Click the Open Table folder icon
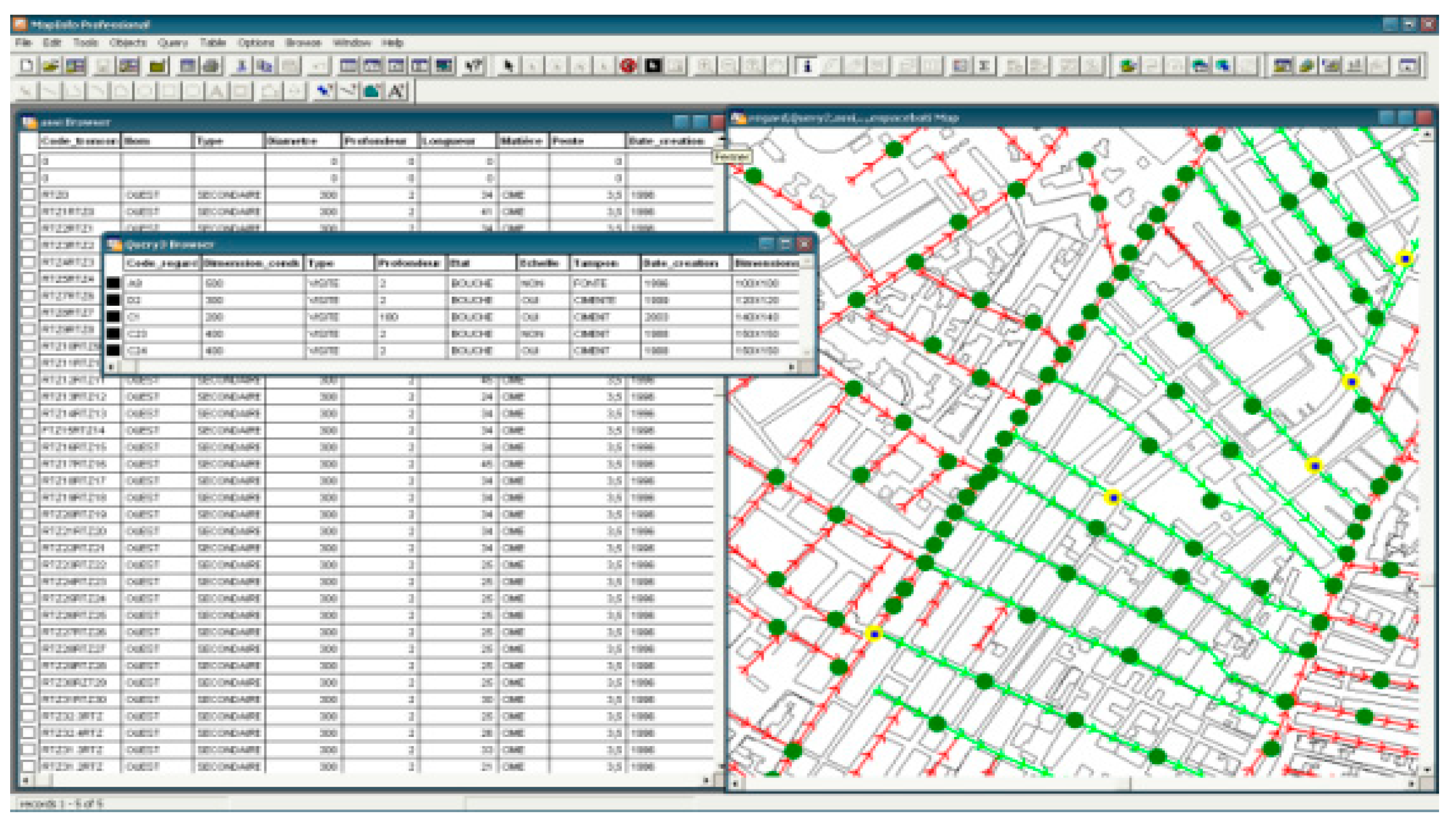 click(x=51, y=66)
